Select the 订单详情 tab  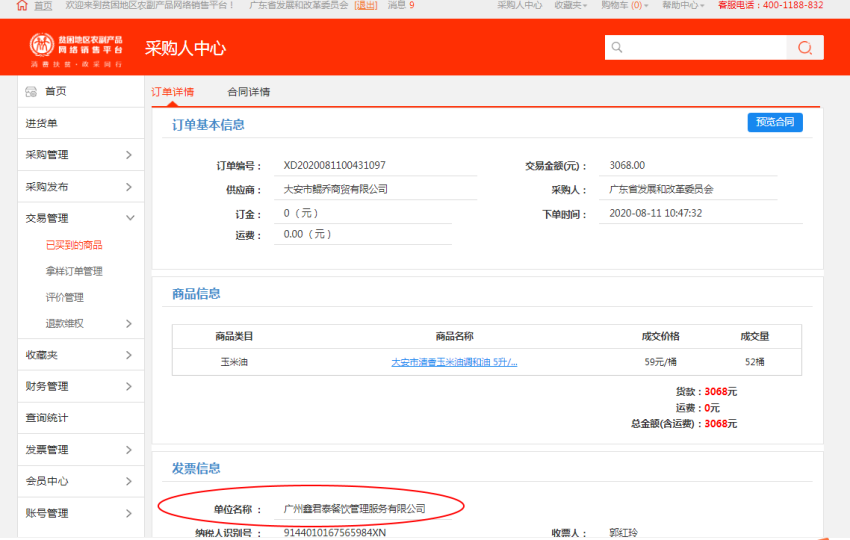[173, 92]
